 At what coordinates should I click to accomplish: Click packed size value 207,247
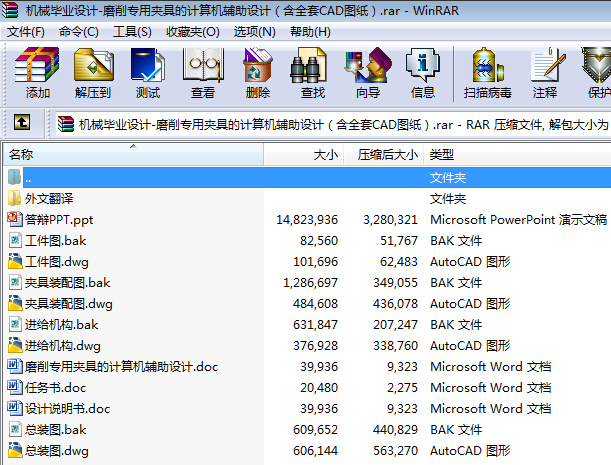[x=396, y=325]
